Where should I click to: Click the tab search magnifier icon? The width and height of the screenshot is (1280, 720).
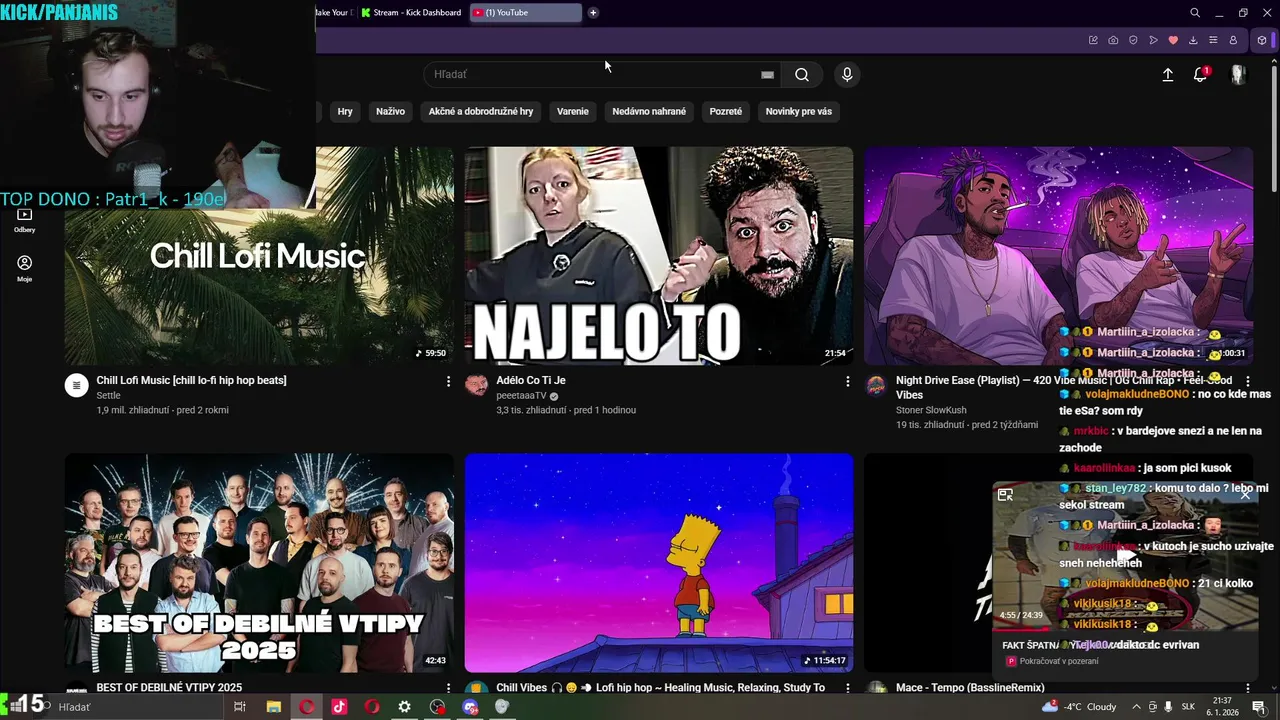coord(1195,13)
